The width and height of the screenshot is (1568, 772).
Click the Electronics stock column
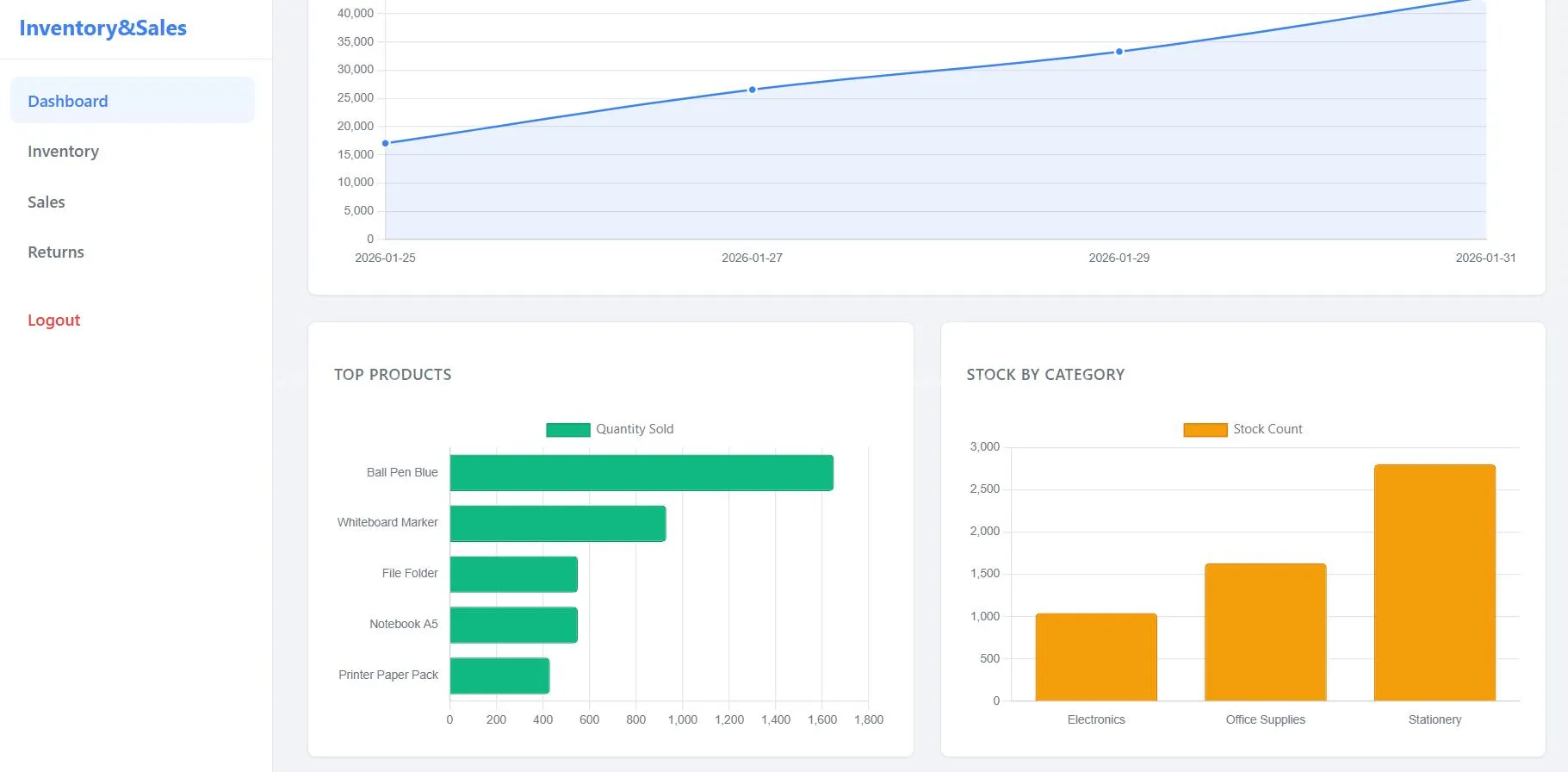coord(1095,657)
